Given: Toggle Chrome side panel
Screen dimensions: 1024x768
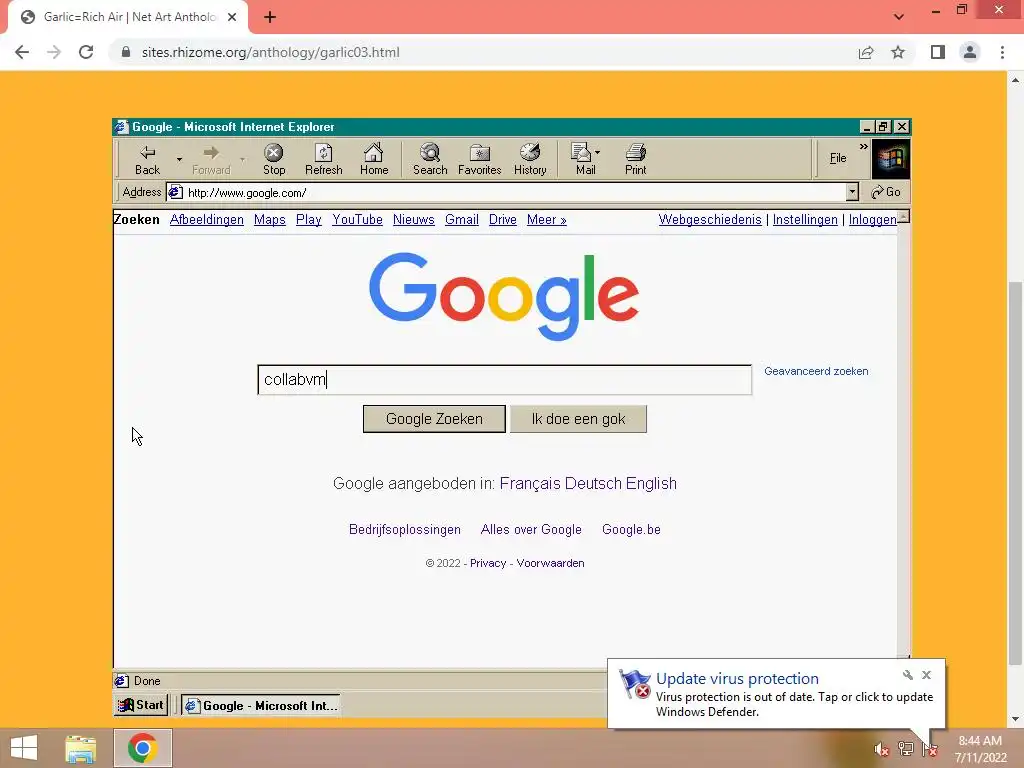Looking at the screenshot, I should coord(938,52).
